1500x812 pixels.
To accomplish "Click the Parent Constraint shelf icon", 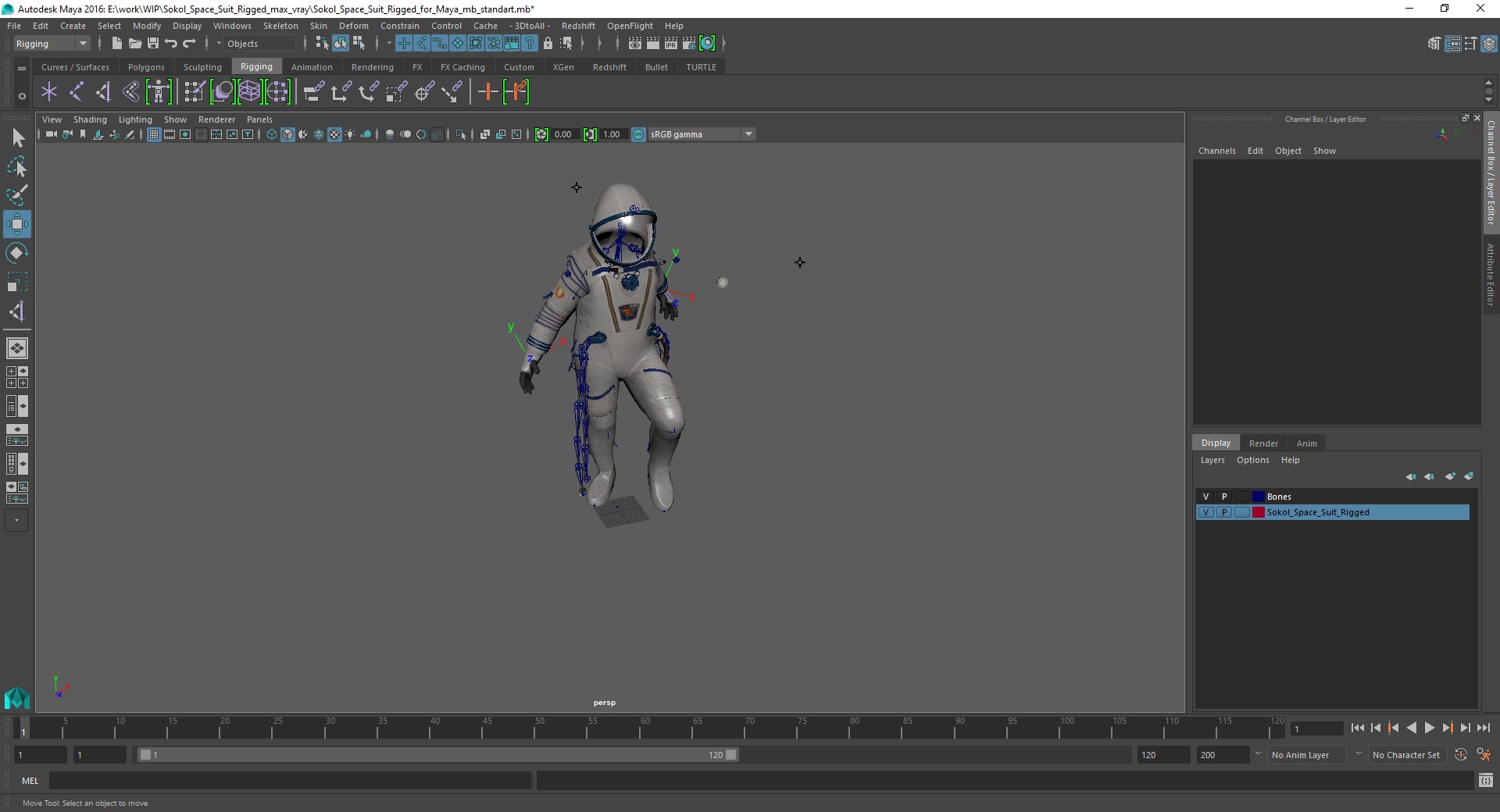I will tap(313, 92).
